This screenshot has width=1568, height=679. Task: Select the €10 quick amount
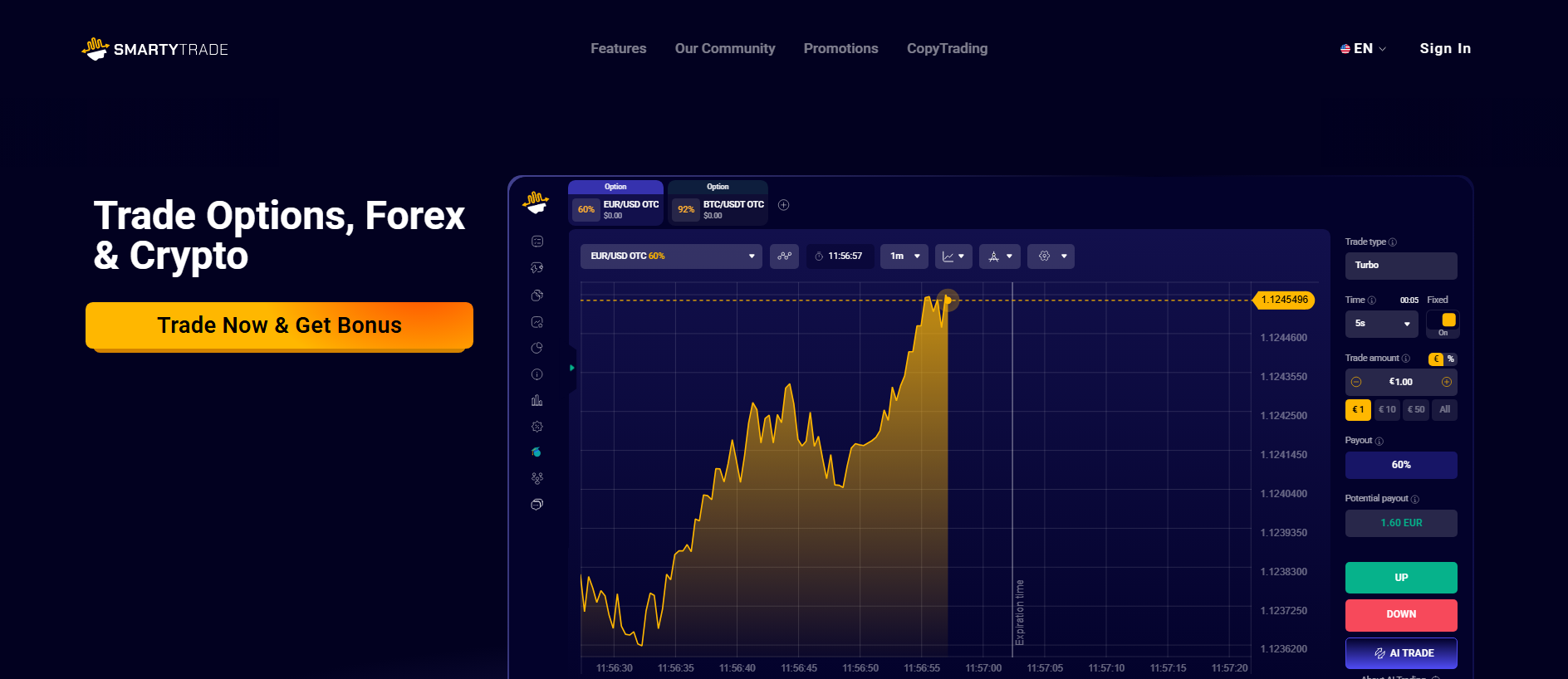tap(1387, 410)
